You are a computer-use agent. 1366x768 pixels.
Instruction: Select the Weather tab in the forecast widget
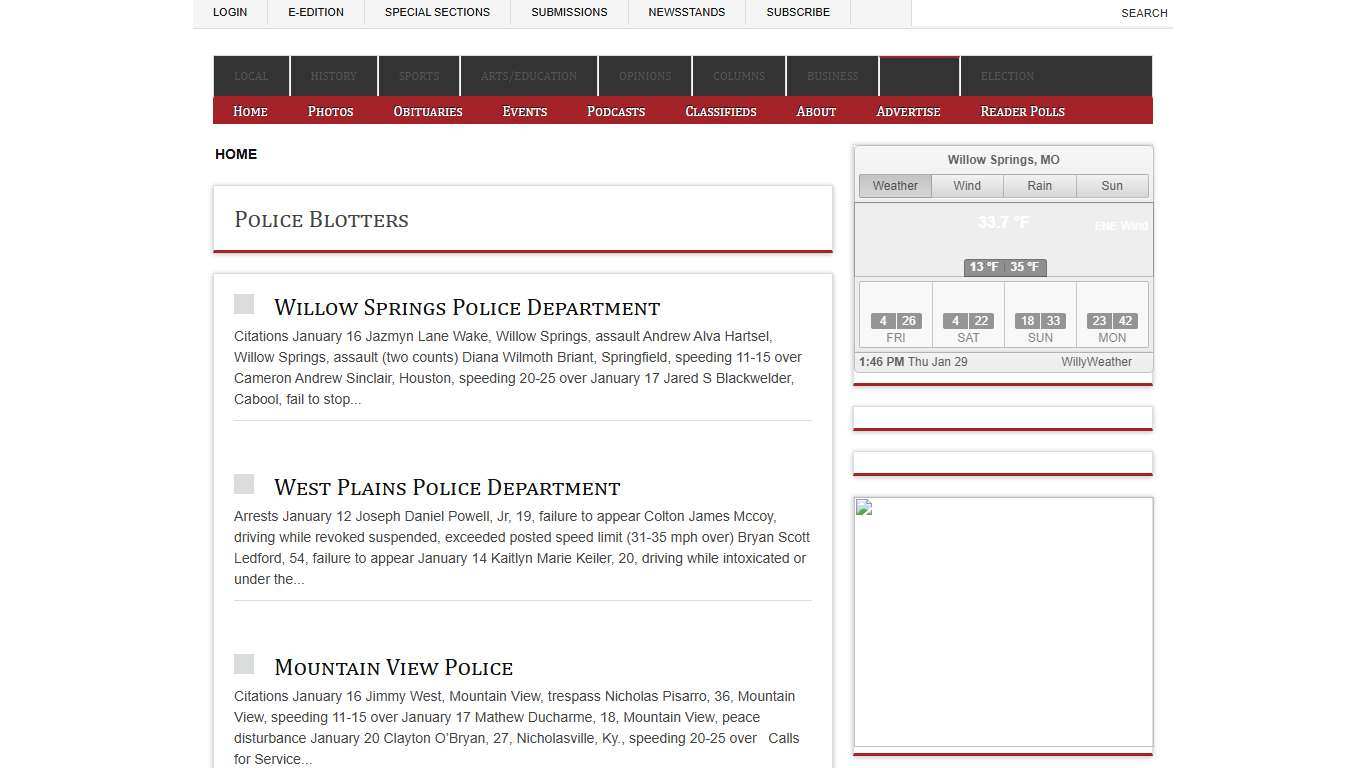coord(894,185)
